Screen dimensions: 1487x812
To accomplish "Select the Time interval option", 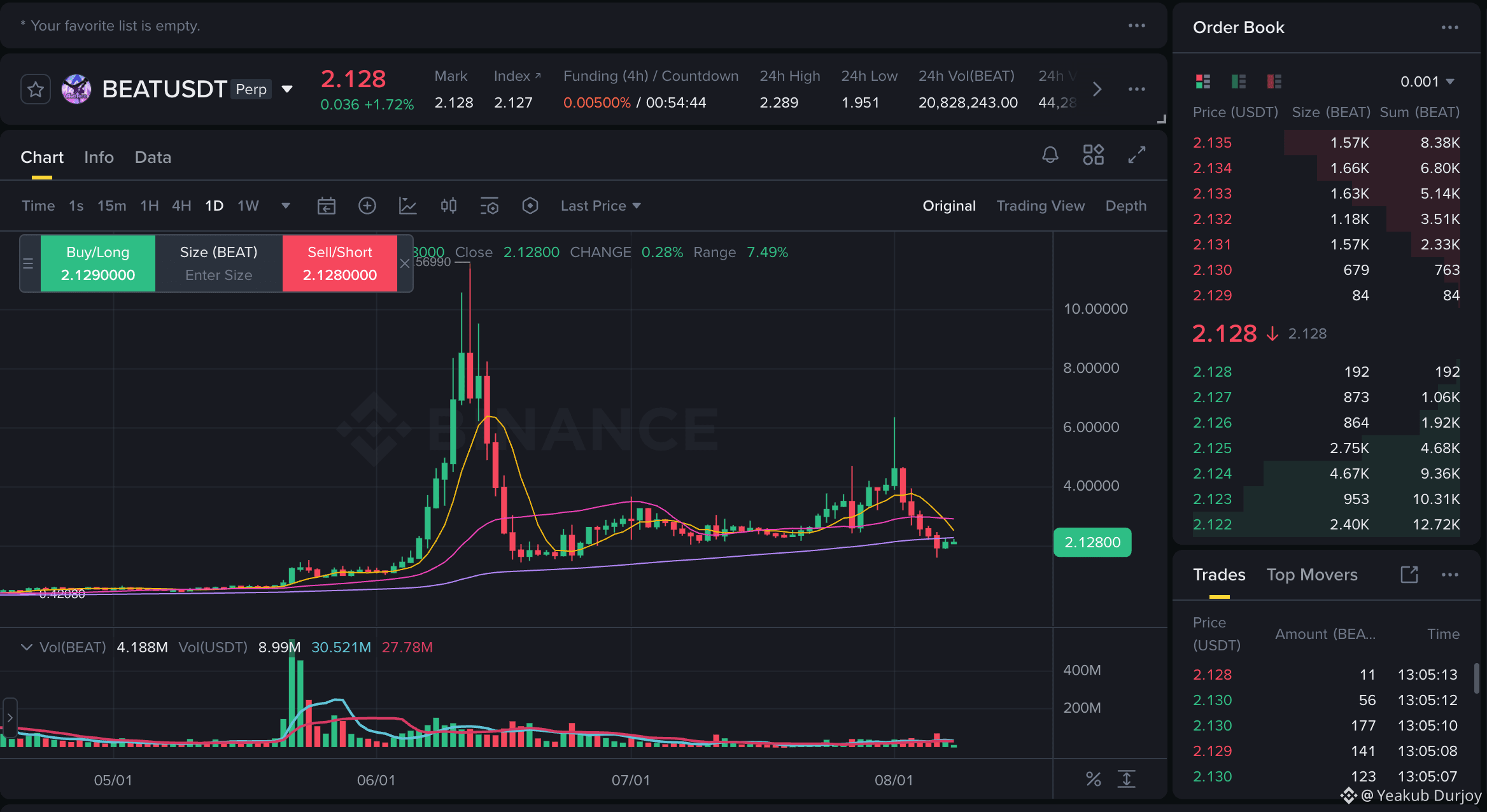I will (x=38, y=206).
